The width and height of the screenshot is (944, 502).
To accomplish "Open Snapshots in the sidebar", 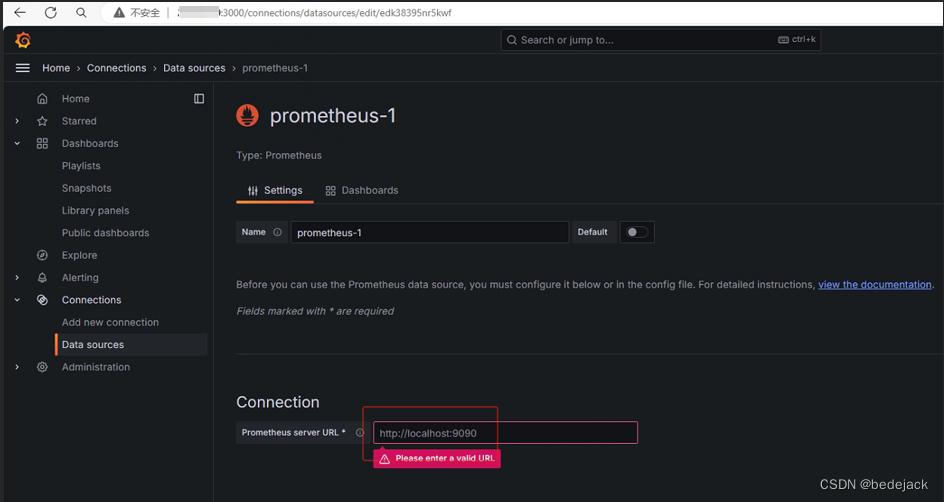I will tap(87, 188).
